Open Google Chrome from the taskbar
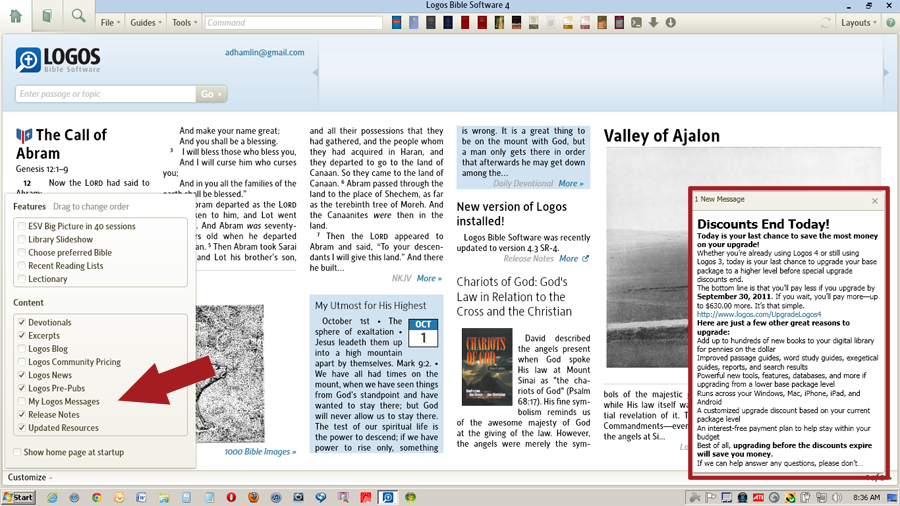This screenshot has height=506, width=900. [x=96, y=497]
